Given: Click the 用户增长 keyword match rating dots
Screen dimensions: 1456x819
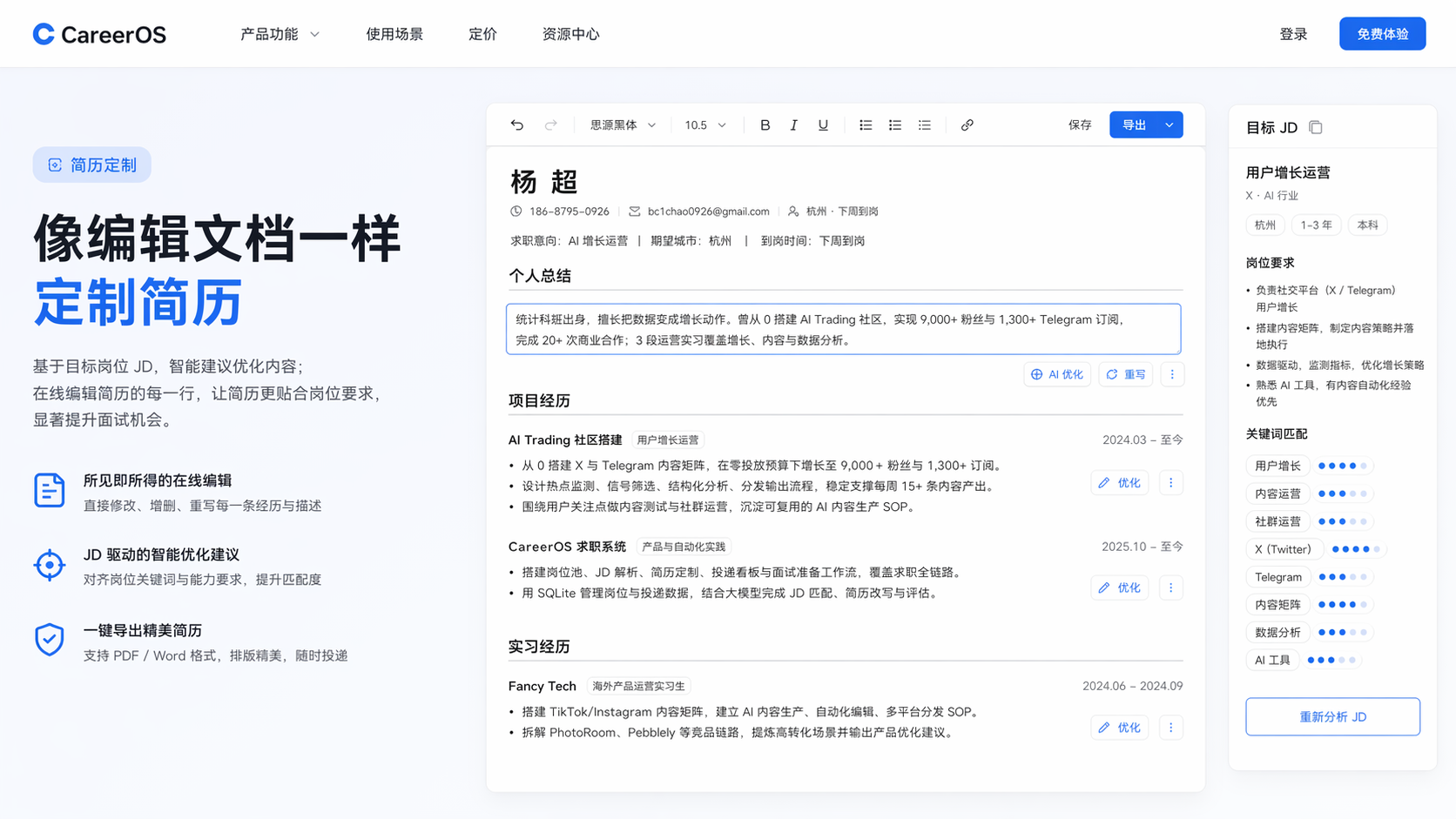Looking at the screenshot, I should pyautogui.click(x=1342, y=466).
